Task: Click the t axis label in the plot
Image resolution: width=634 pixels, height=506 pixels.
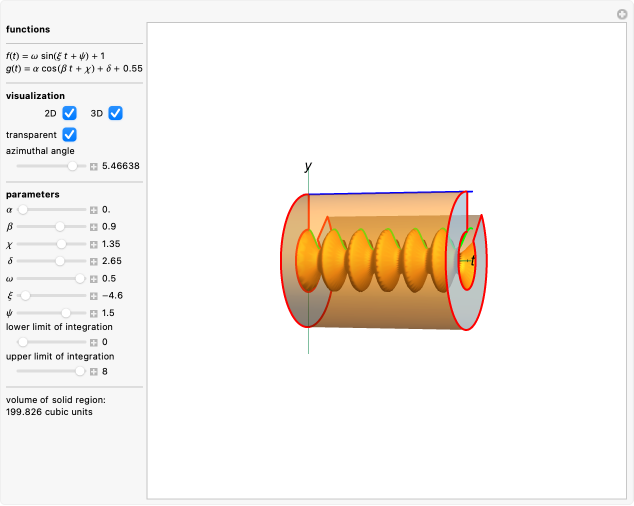Action: [472, 261]
